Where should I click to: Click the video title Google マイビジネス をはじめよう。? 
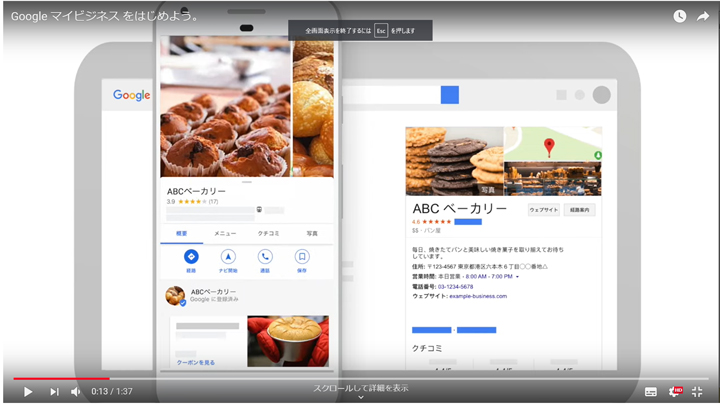click(105, 17)
